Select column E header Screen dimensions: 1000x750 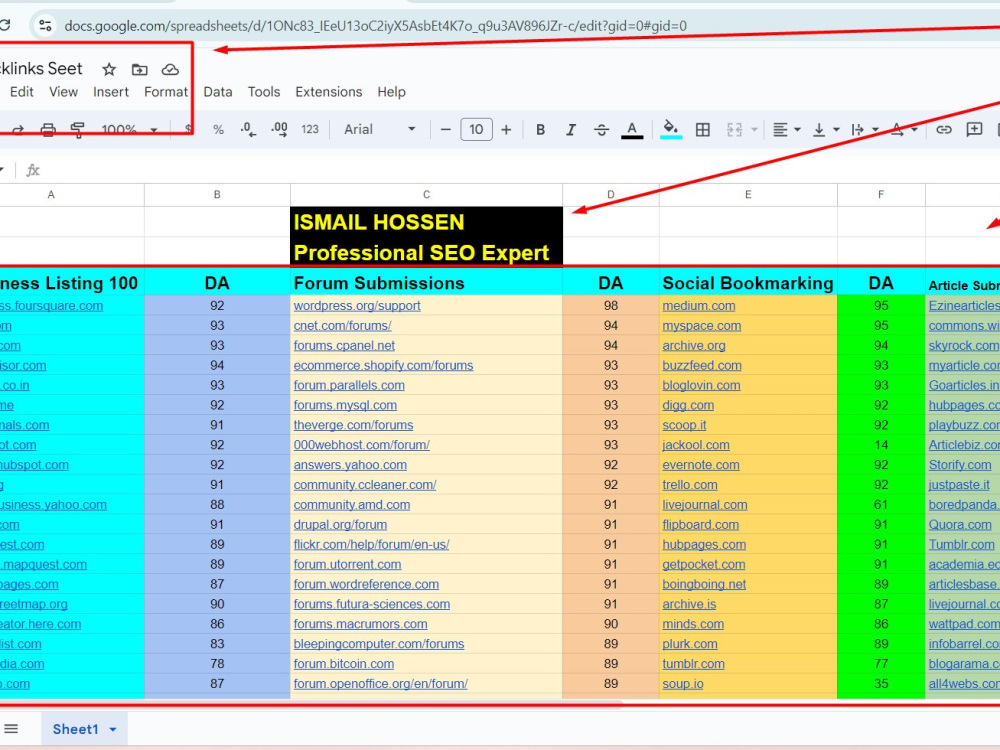tap(748, 195)
